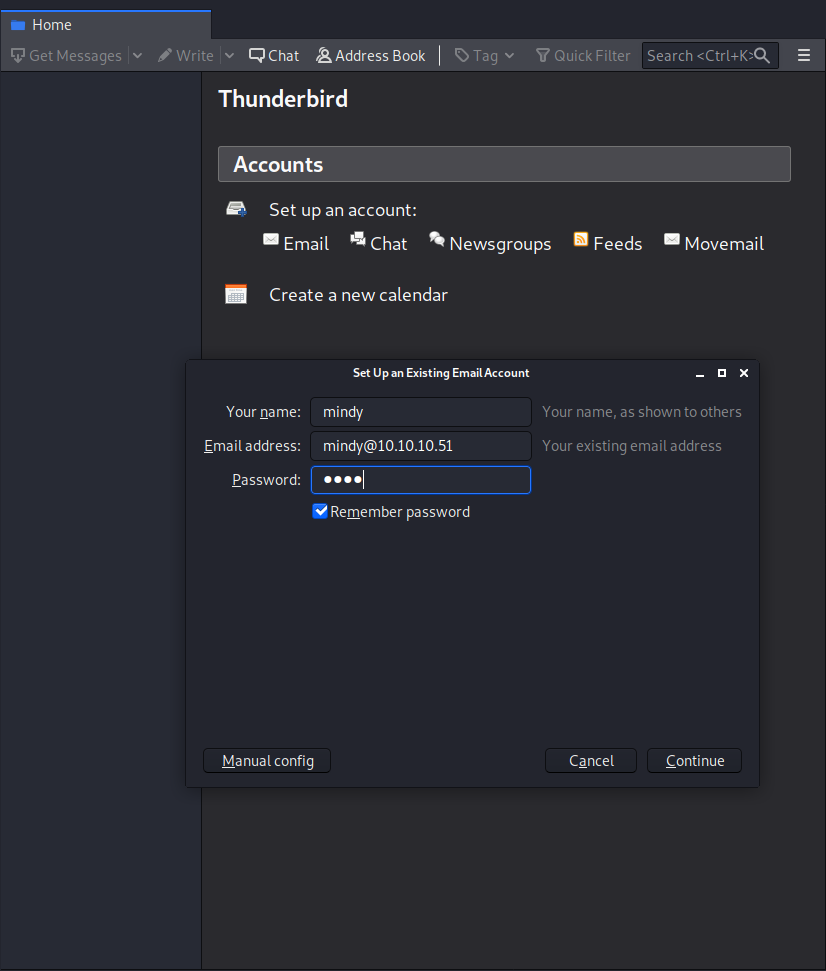Click the Thunderbird heading text

[284, 99]
